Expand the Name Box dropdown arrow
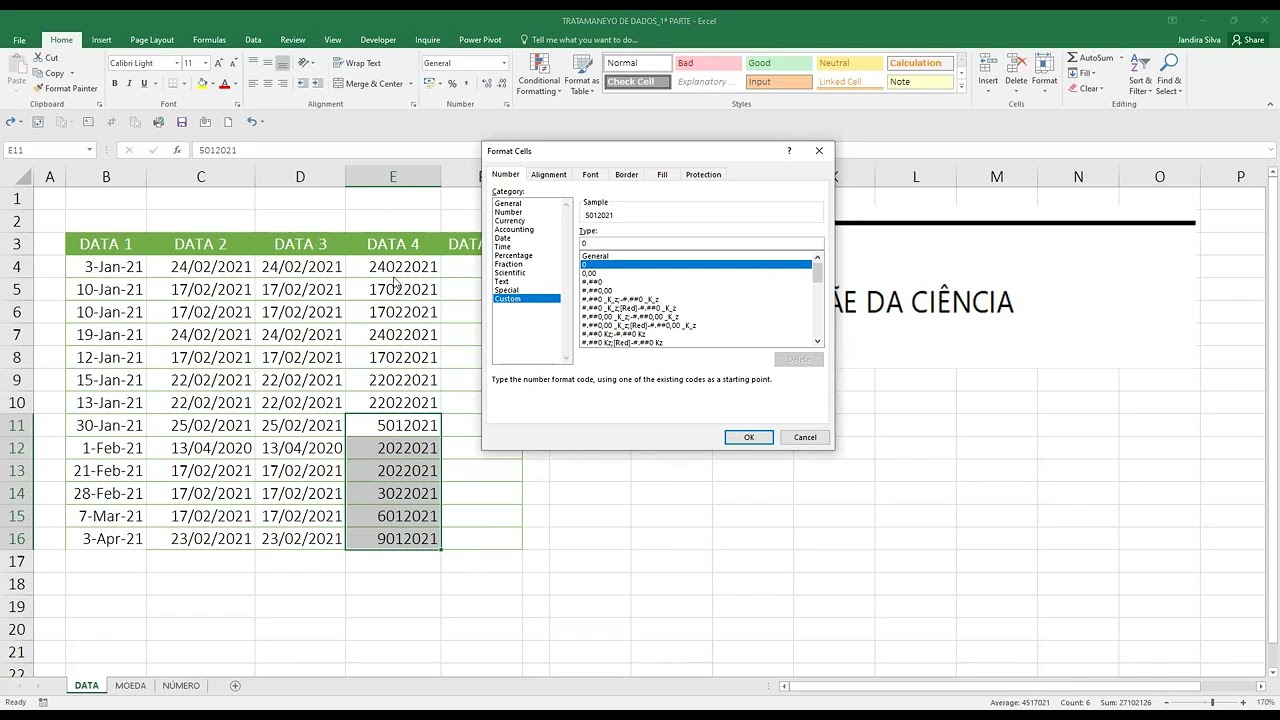Viewport: 1280px width, 720px height. pos(89,150)
